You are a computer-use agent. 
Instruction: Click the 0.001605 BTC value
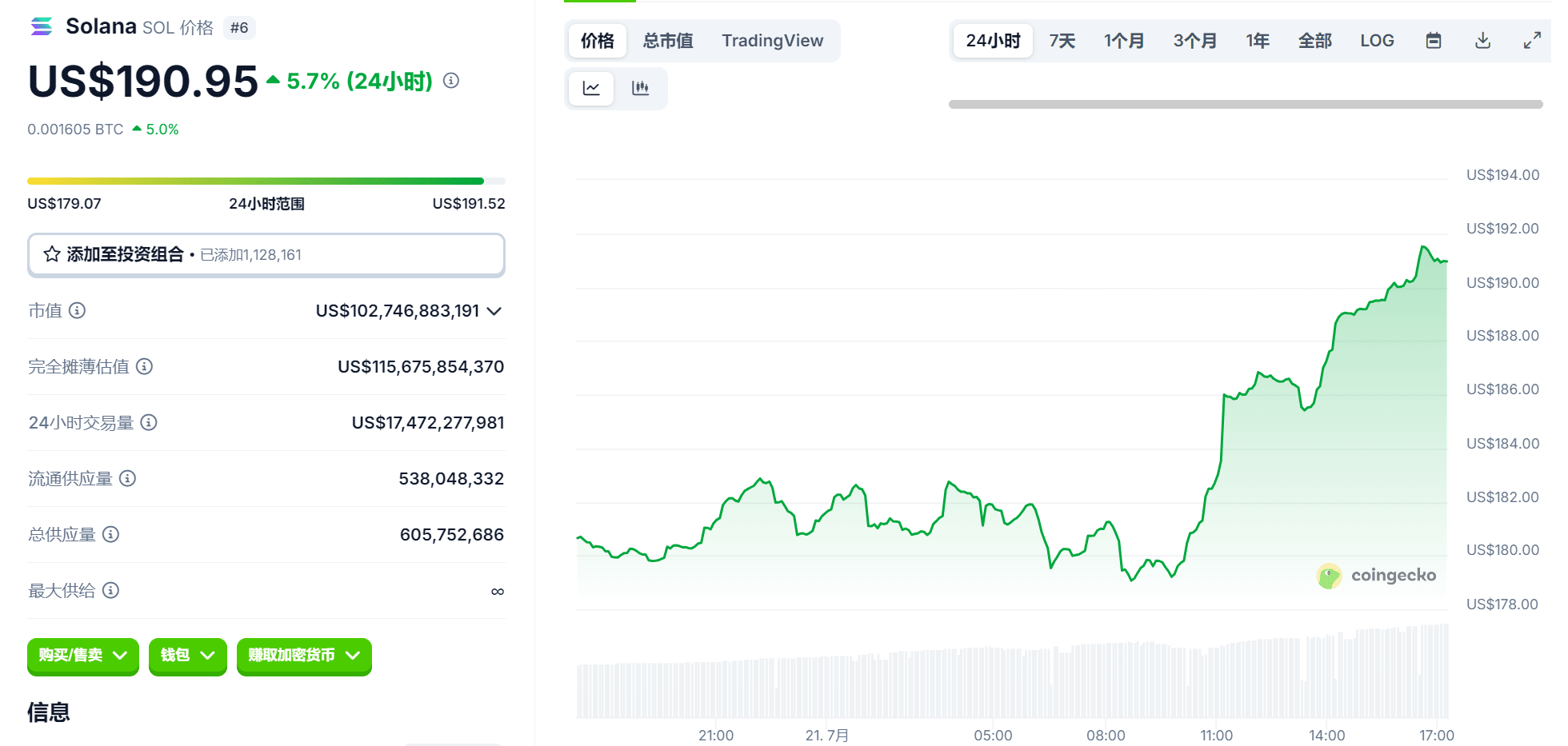(x=75, y=130)
